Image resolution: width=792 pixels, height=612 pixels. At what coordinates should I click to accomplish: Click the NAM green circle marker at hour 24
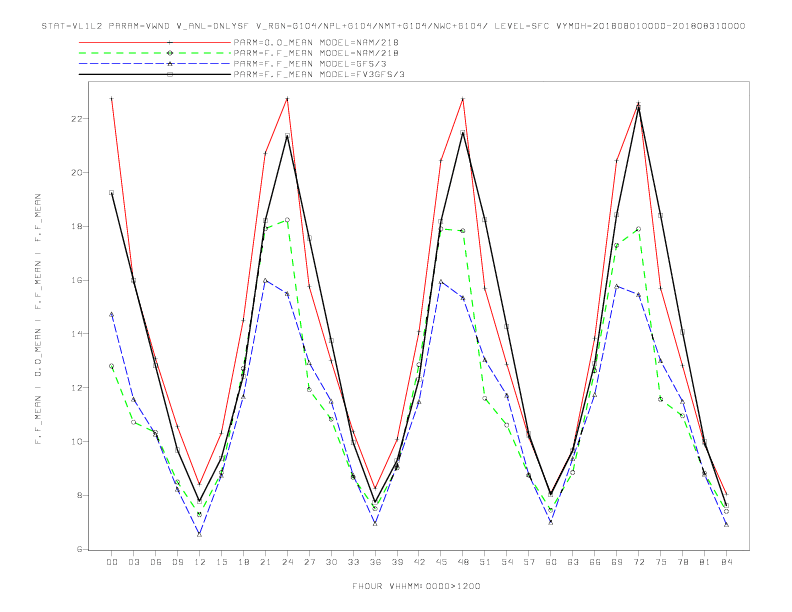pos(287,220)
